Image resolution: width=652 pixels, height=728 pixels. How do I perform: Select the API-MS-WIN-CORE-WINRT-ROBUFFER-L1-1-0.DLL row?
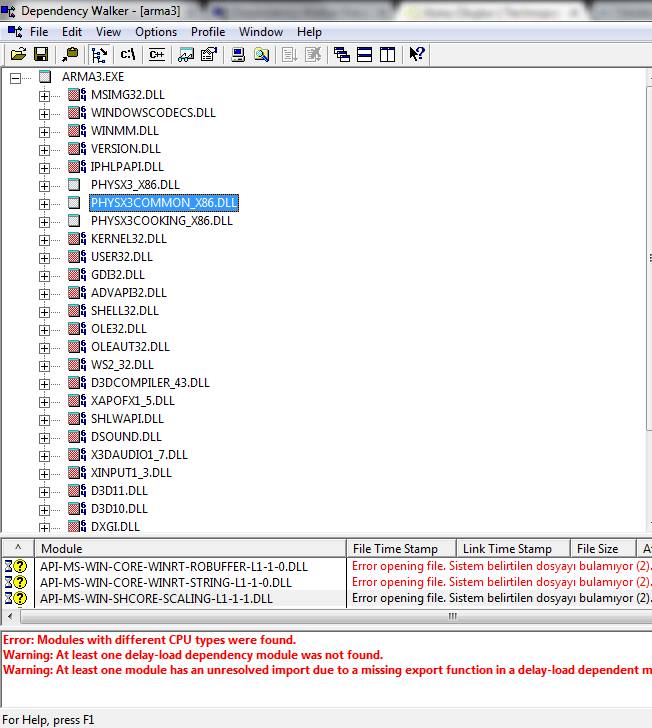(x=327, y=566)
